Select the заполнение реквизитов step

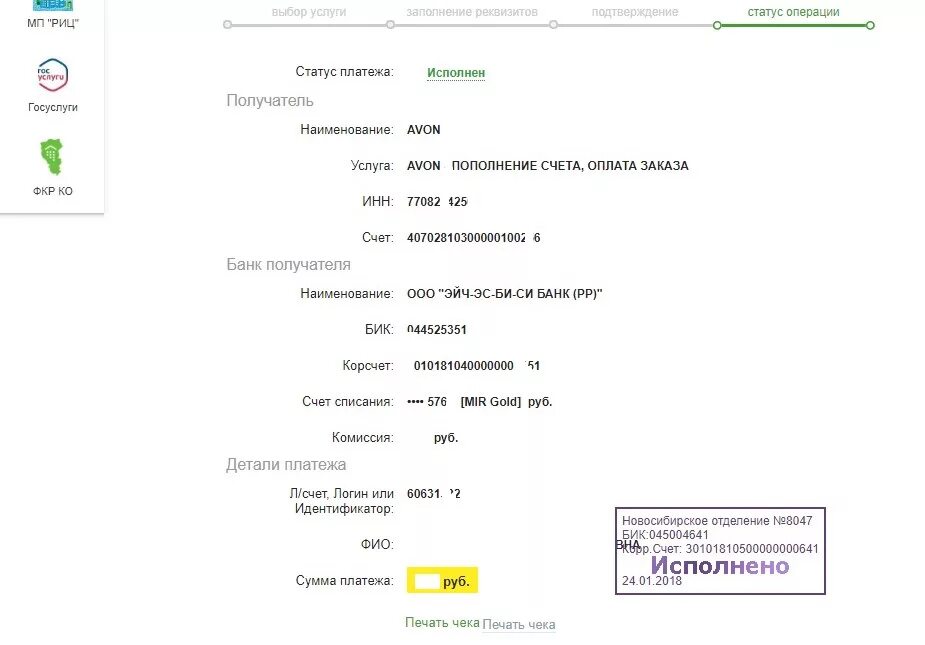472,12
